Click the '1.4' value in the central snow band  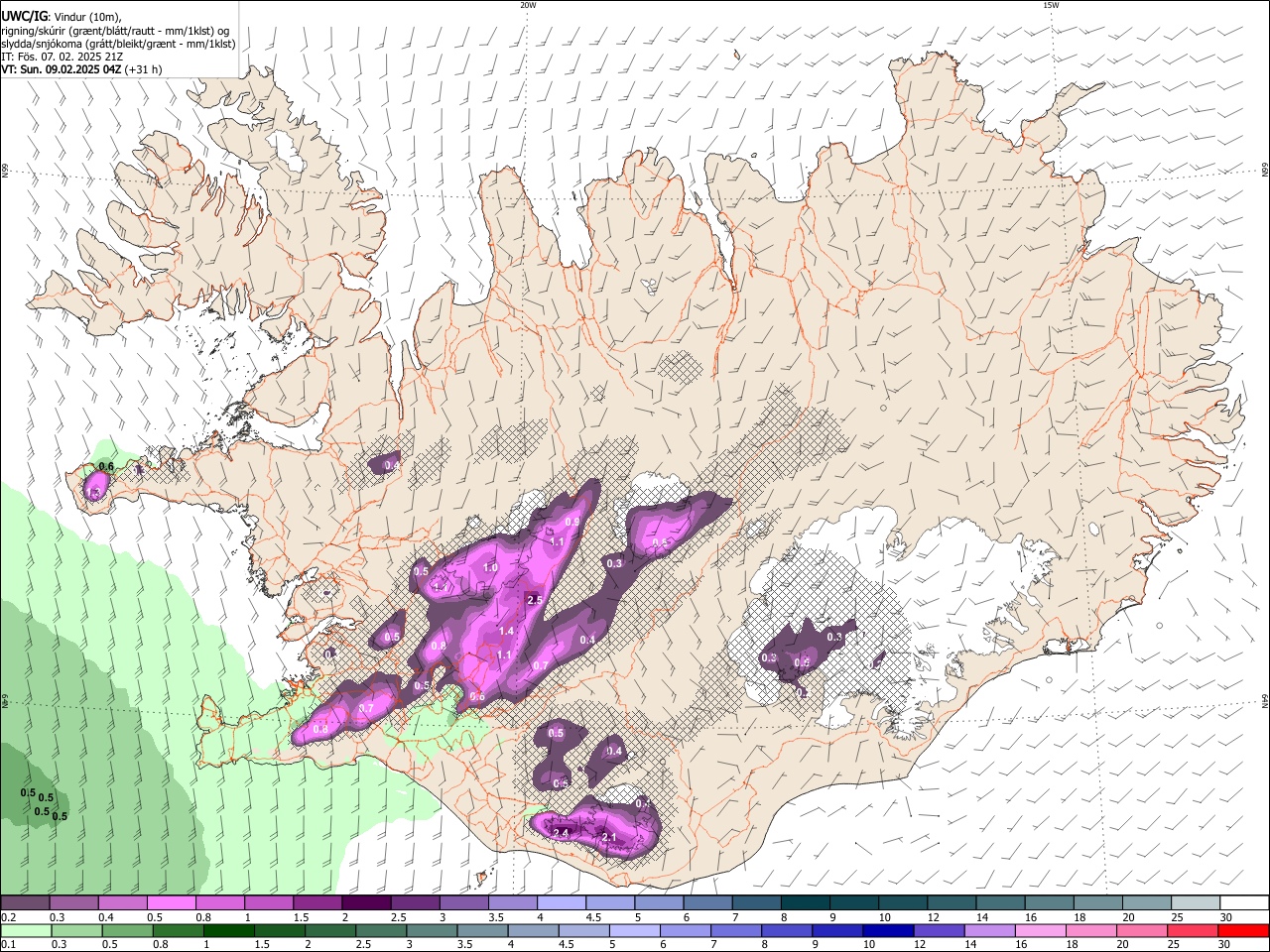(x=506, y=631)
